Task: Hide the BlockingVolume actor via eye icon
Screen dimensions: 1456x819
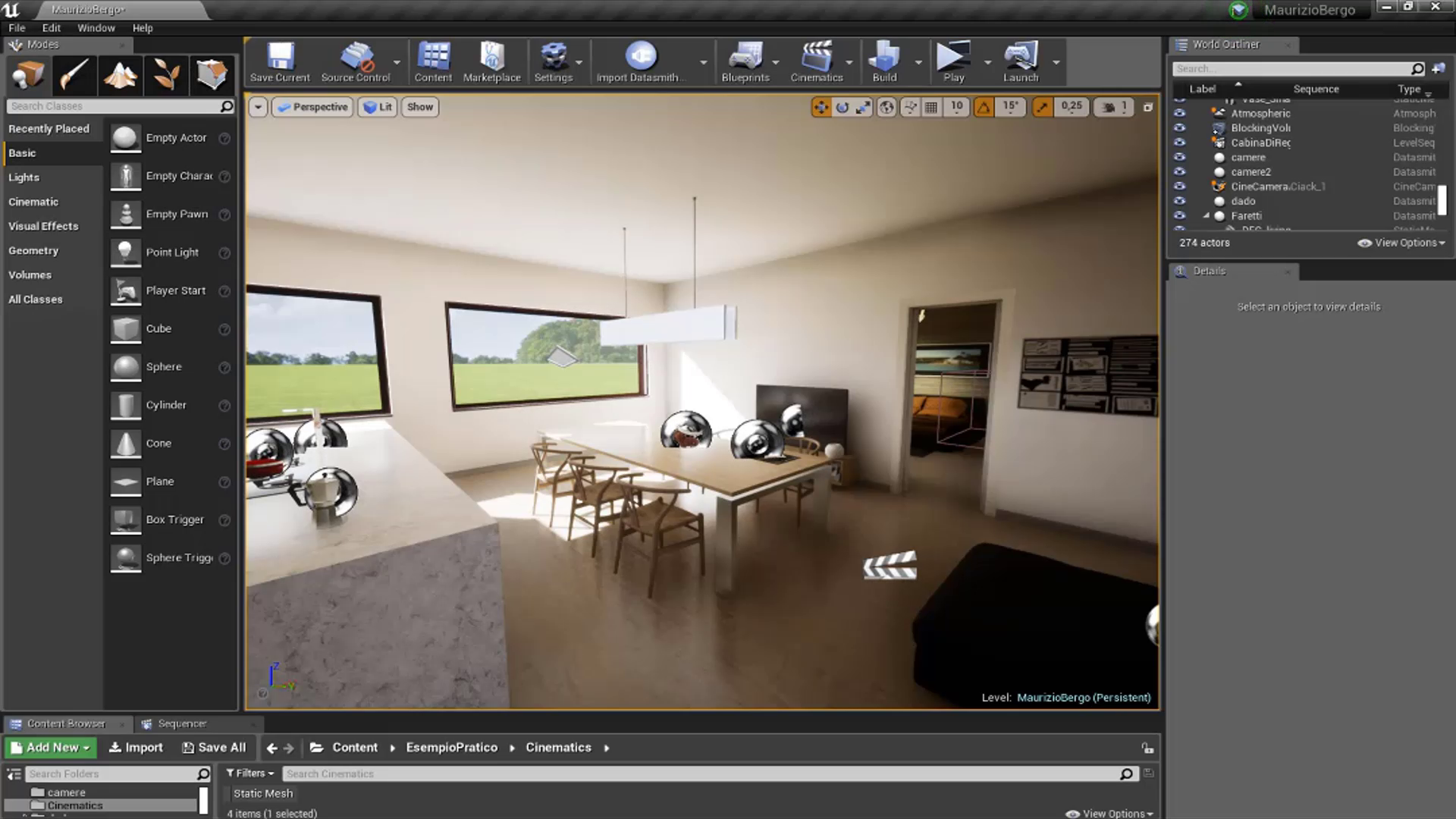Action: (1179, 128)
